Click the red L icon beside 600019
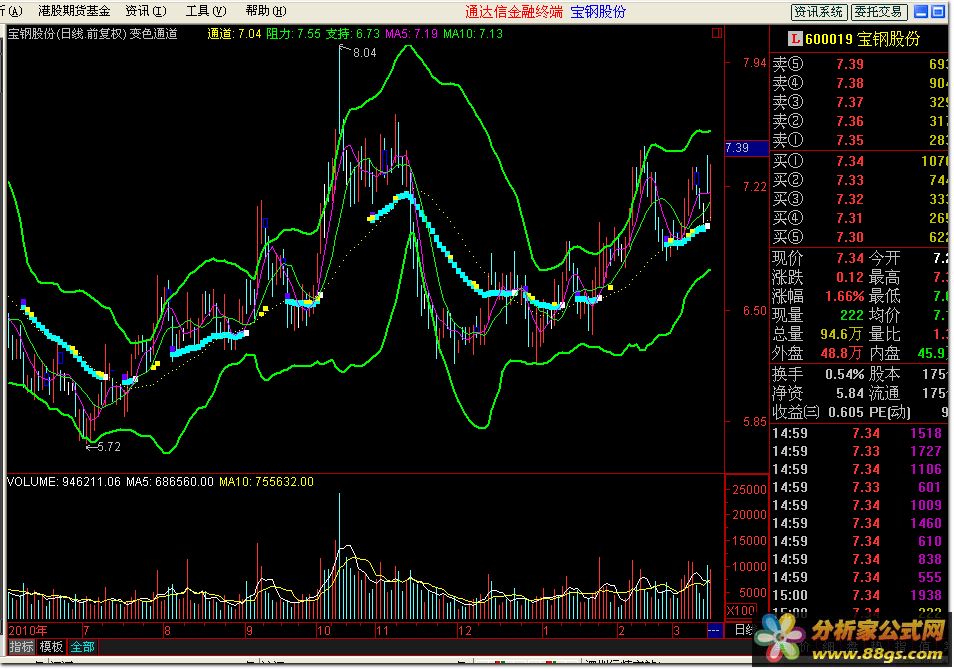This screenshot has width=954, height=669. pyautogui.click(x=795, y=39)
